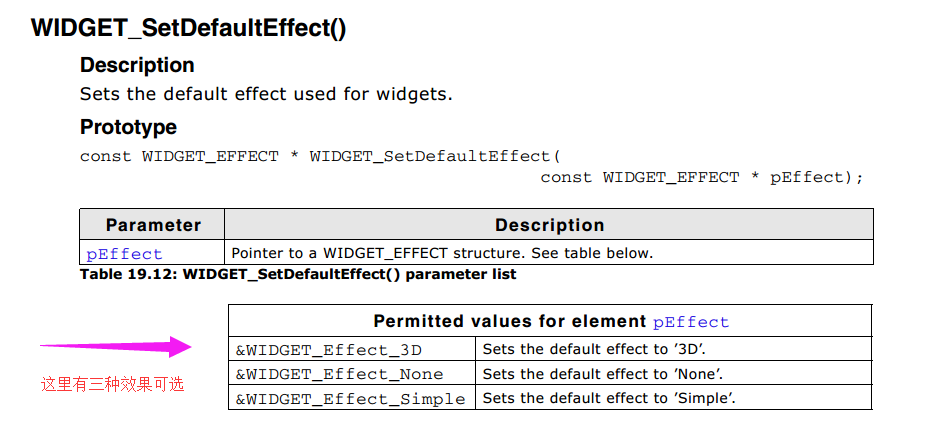Click the WIDGET_SetDefaultEffect() heading

coord(189,28)
